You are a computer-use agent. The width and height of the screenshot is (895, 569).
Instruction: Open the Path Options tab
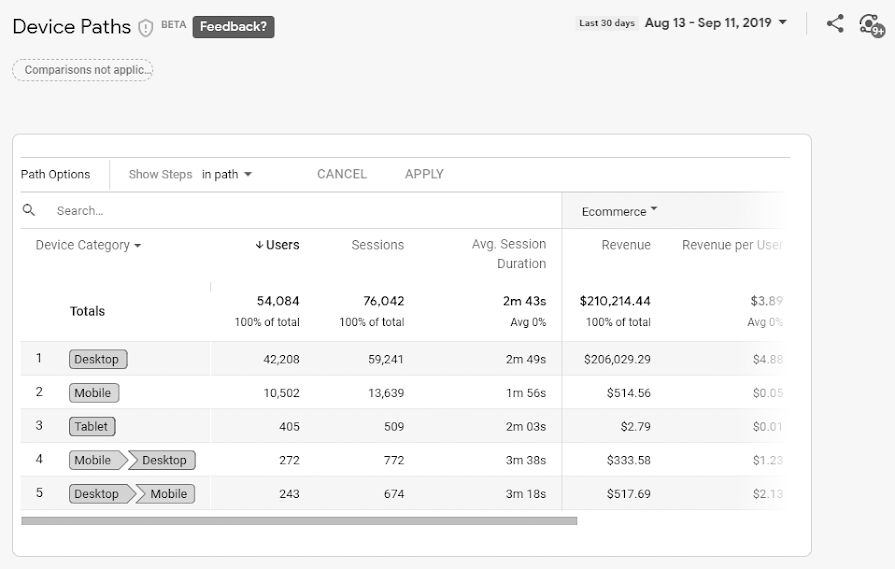[56, 174]
